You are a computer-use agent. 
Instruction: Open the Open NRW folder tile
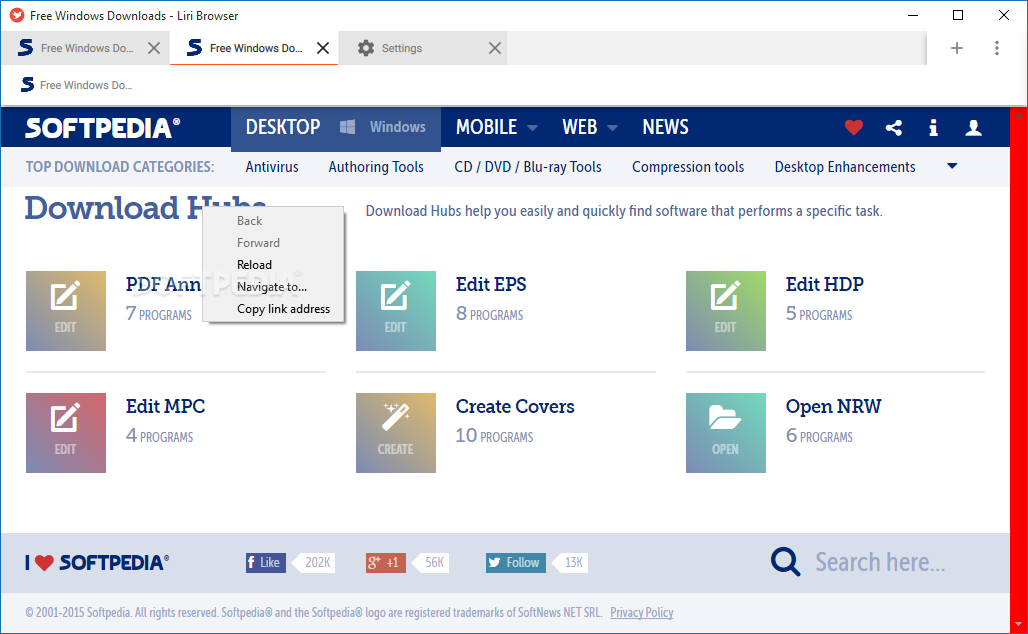(x=726, y=433)
